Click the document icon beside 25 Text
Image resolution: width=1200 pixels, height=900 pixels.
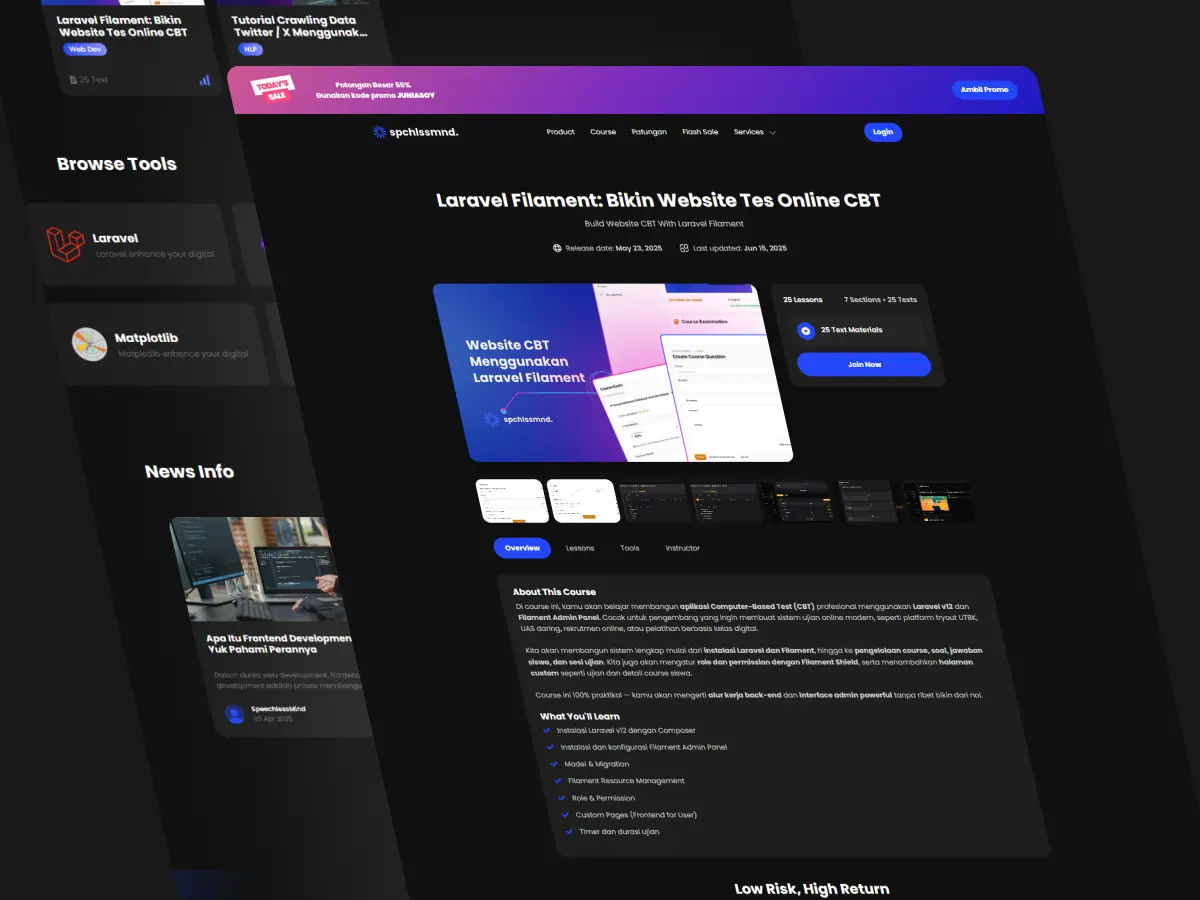(x=72, y=79)
